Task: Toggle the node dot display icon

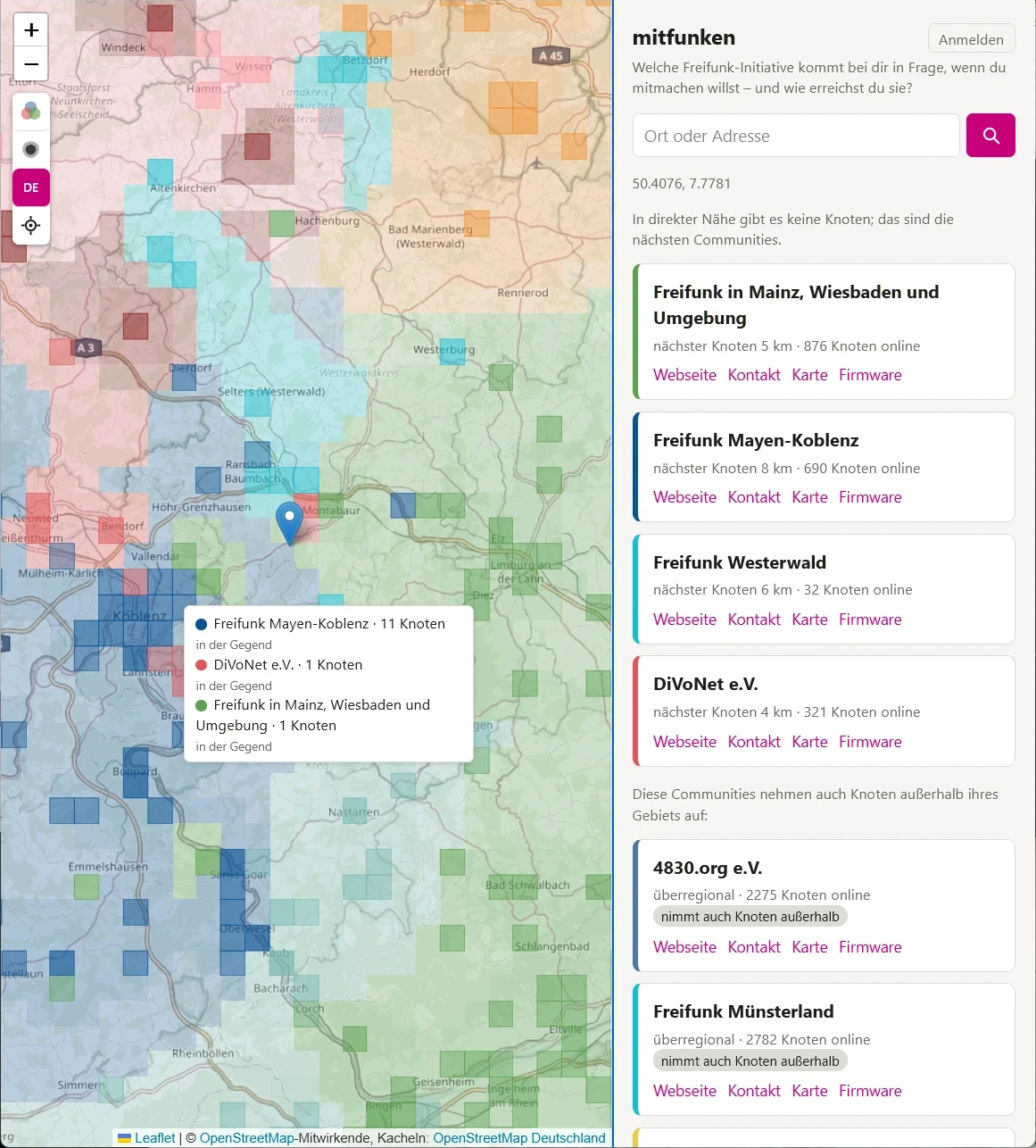Action: point(31,149)
